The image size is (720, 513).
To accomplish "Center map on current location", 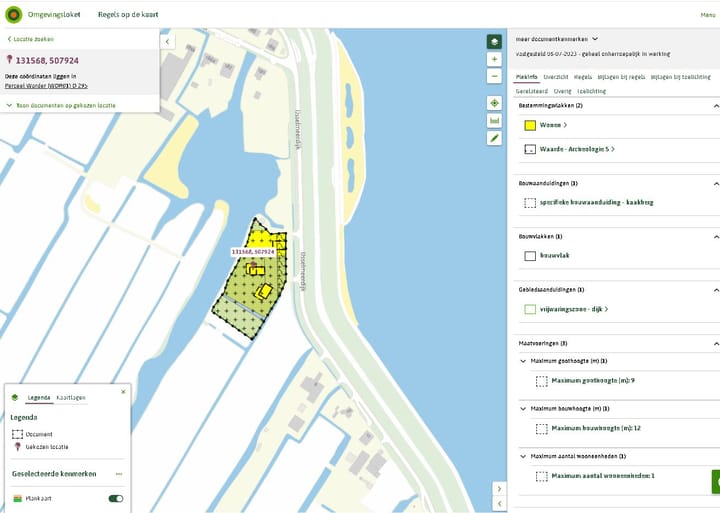I will (494, 103).
